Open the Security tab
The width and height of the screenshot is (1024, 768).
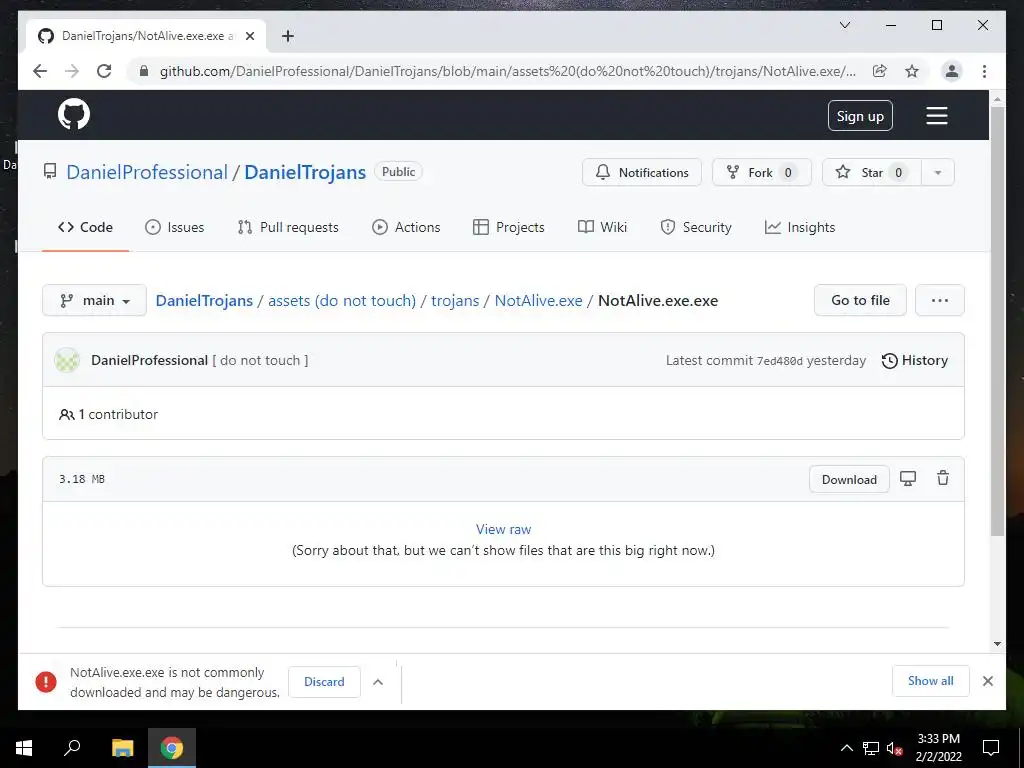click(x=696, y=227)
